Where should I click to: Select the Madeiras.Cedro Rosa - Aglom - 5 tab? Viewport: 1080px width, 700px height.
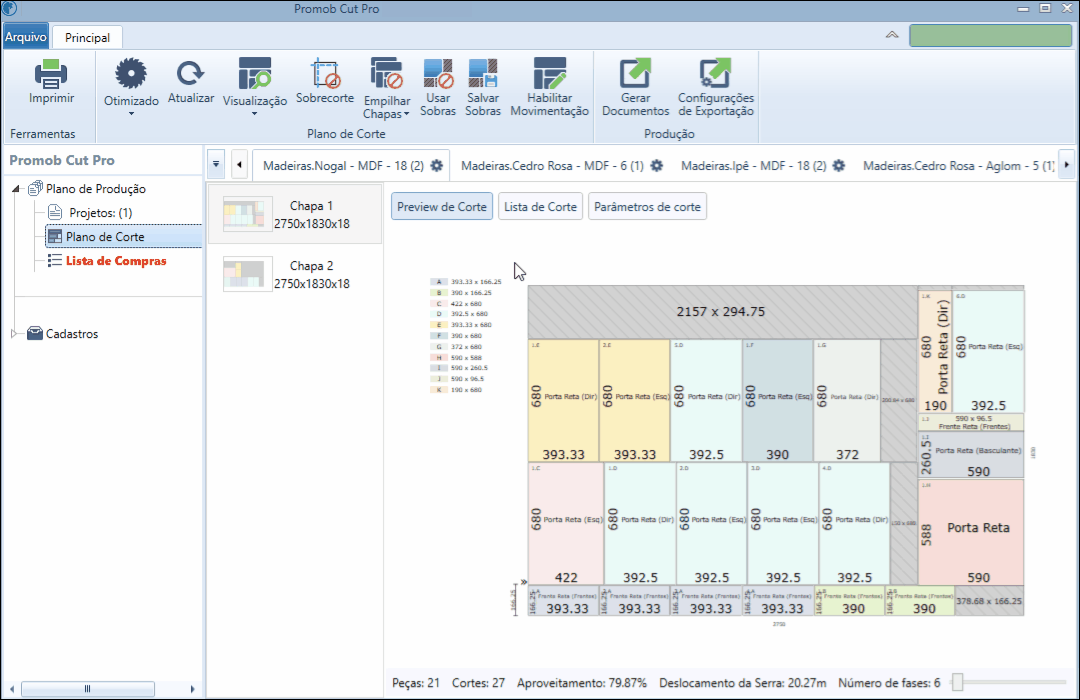[958, 165]
